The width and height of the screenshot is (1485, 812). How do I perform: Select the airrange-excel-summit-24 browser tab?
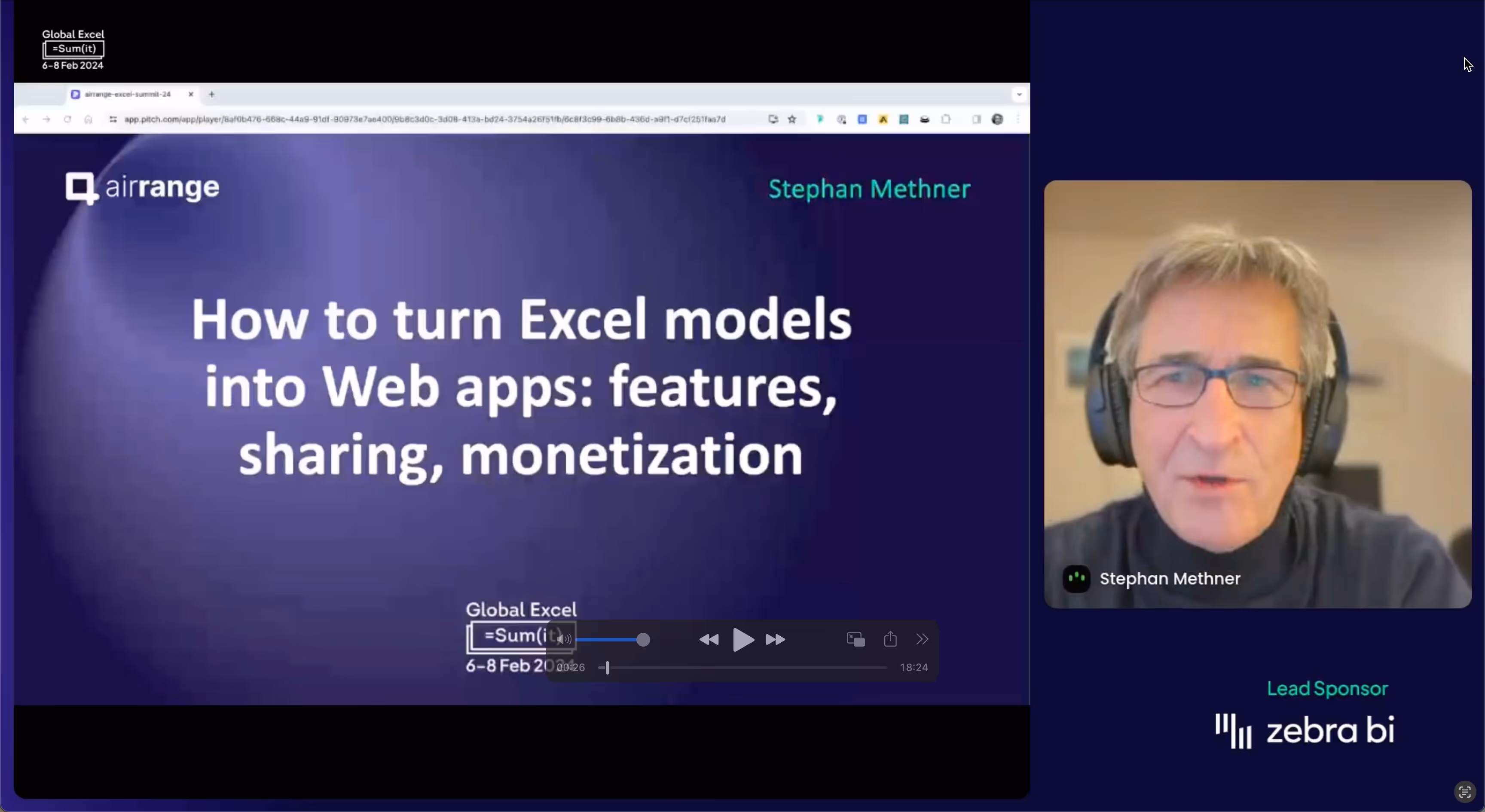click(x=127, y=94)
